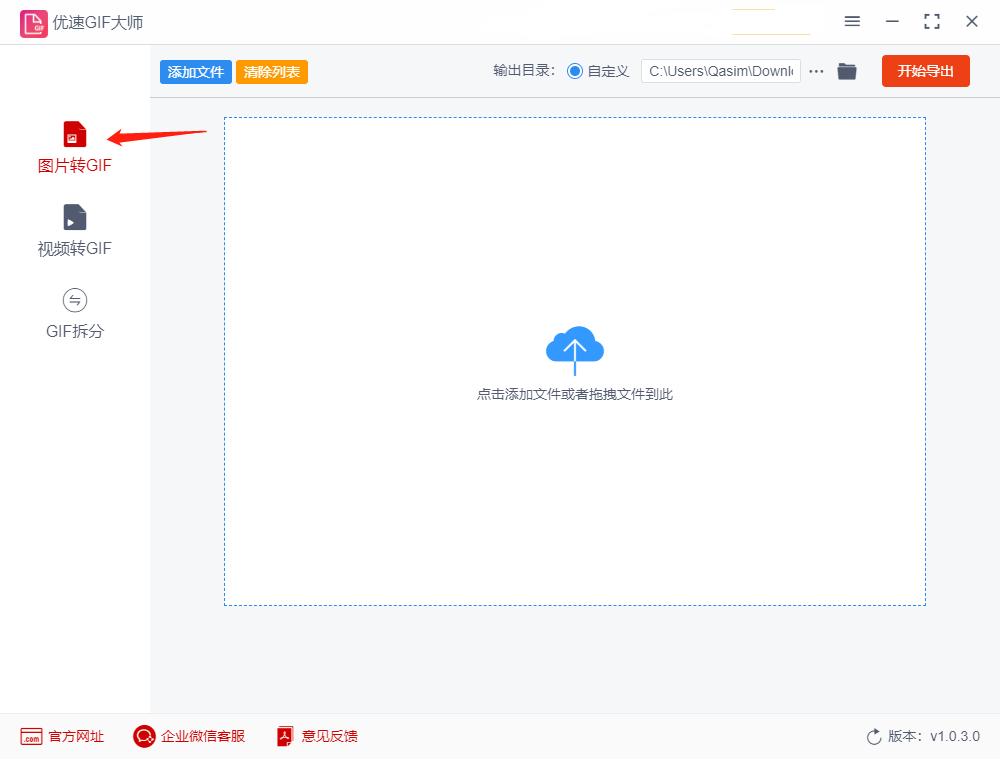Start export with 开始导出 button

(x=925, y=71)
